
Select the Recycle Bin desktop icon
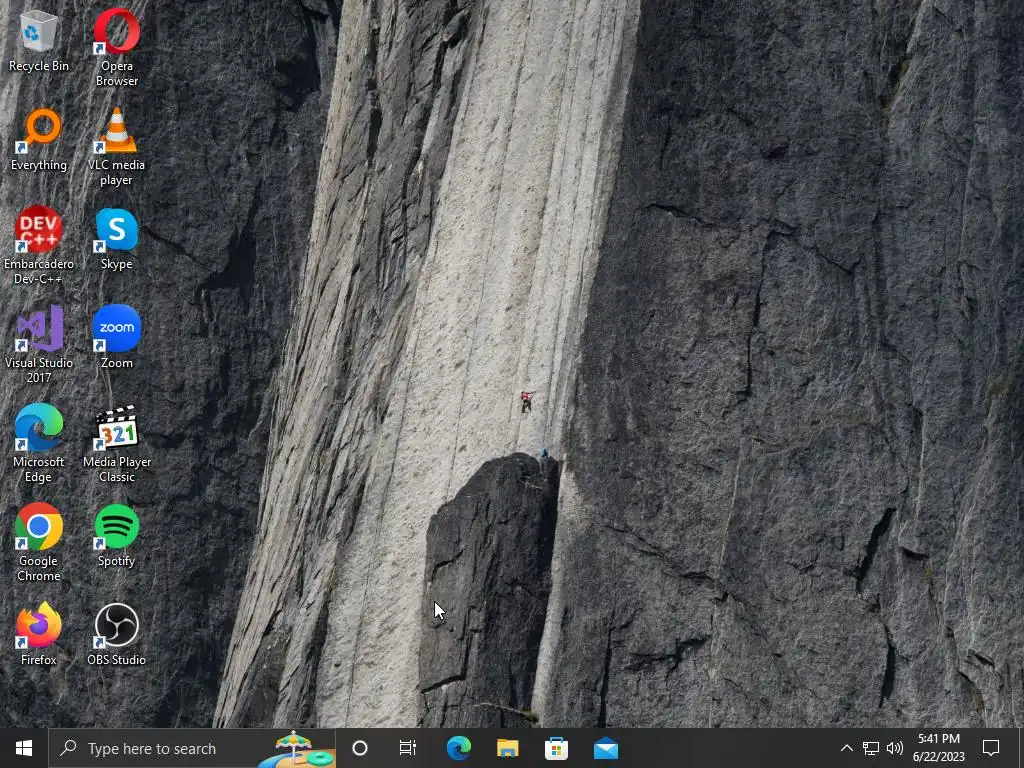click(39, 40)
